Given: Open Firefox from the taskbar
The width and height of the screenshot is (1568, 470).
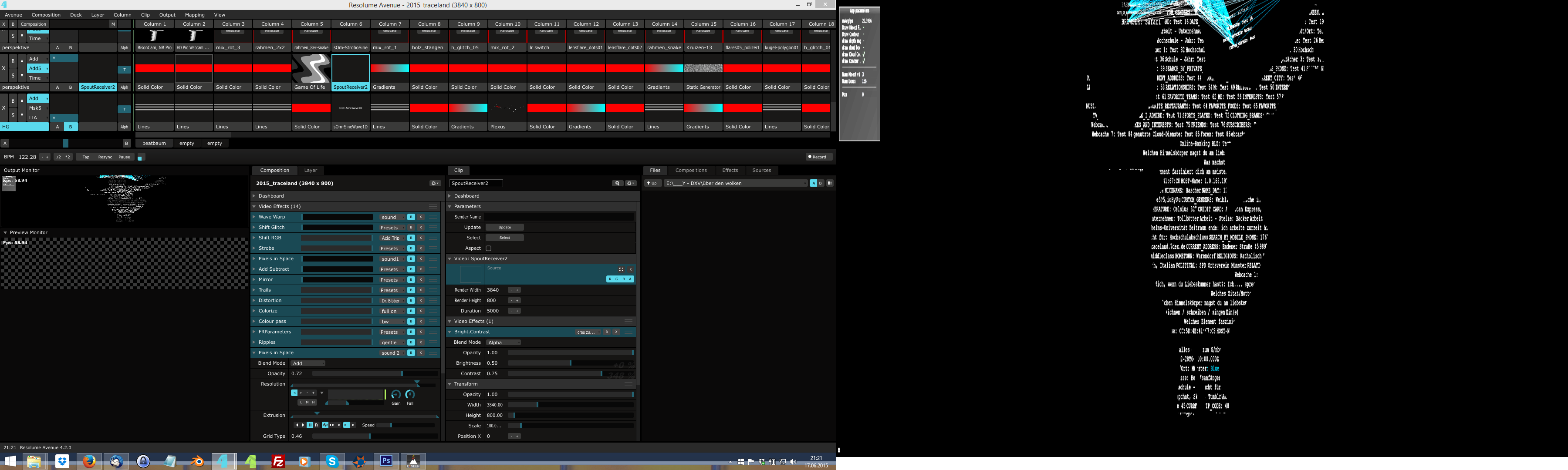Looking at the screenshot, I should (x=89, y=461).
